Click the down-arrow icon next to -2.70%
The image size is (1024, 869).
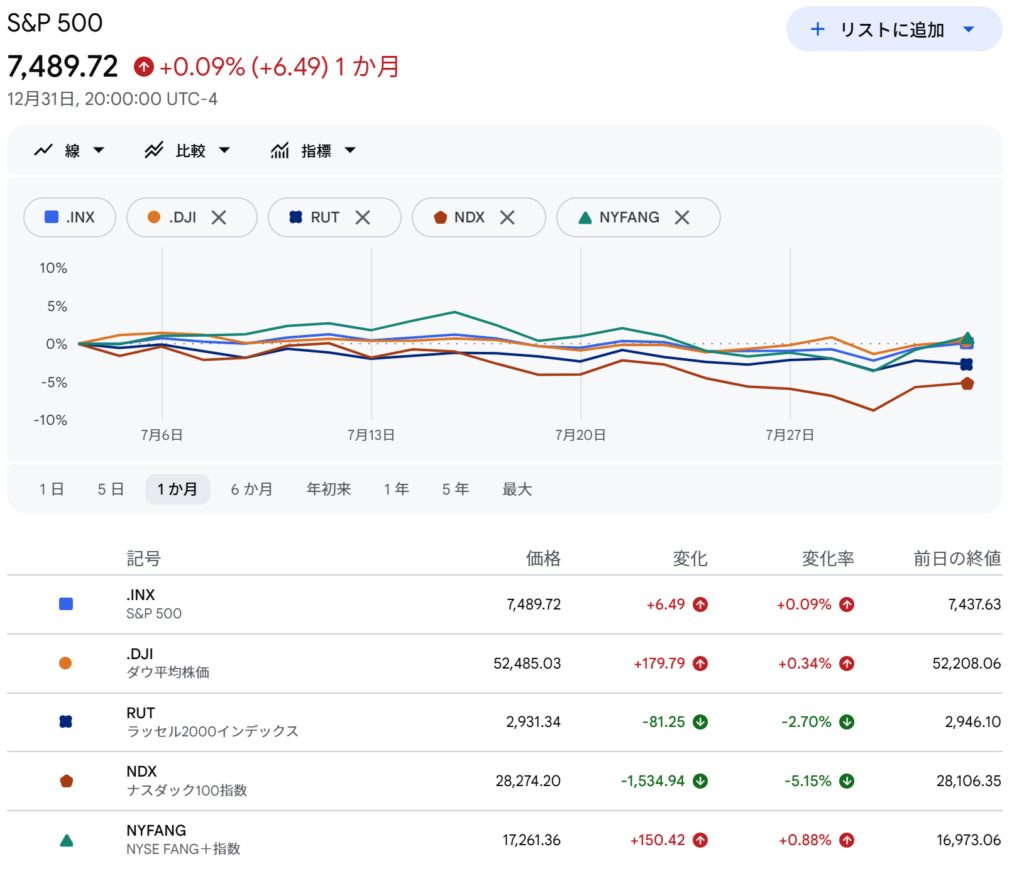[847, 722]
